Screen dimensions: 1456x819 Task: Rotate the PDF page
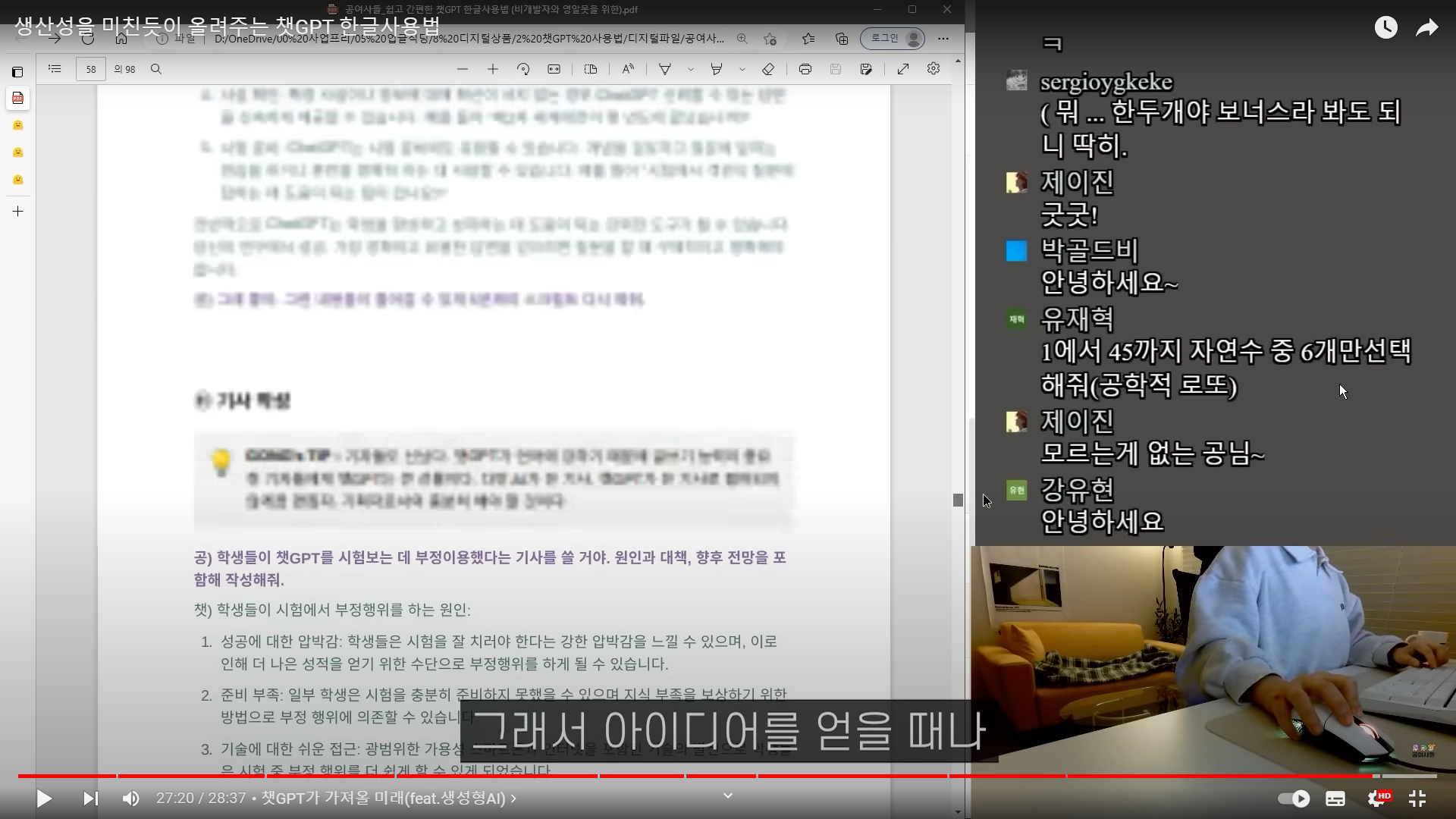(x=523, y=69)
